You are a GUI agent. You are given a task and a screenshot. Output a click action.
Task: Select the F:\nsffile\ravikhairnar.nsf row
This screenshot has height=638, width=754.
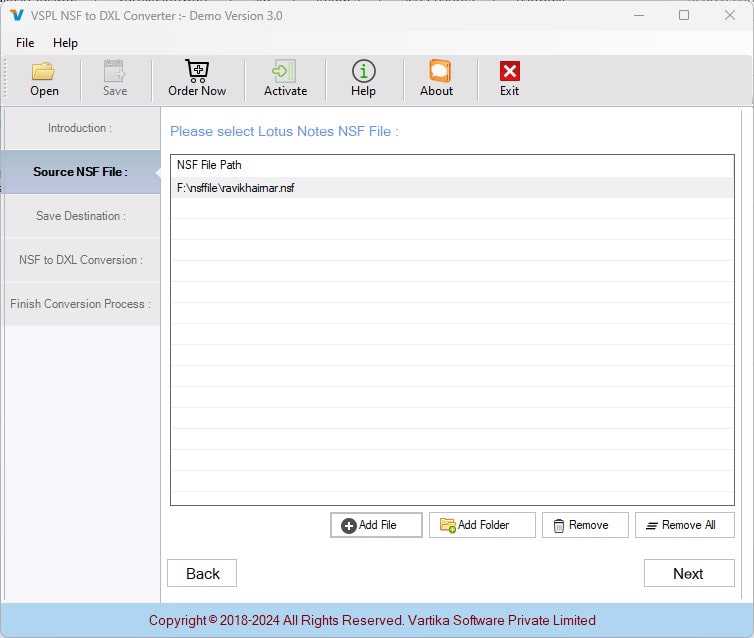click(x=452, y=188)
